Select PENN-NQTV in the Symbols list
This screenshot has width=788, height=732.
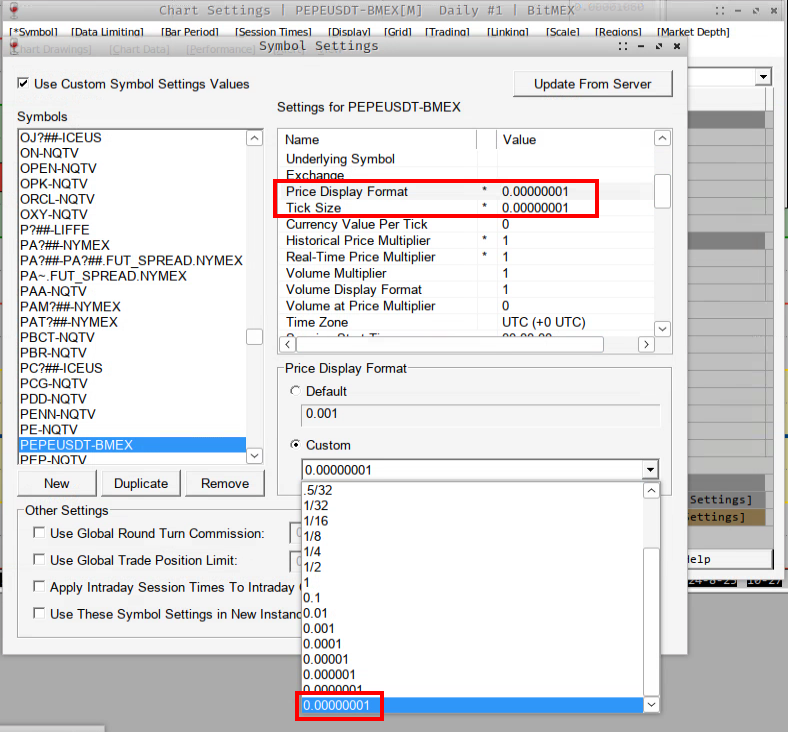[x=132, y=414]
